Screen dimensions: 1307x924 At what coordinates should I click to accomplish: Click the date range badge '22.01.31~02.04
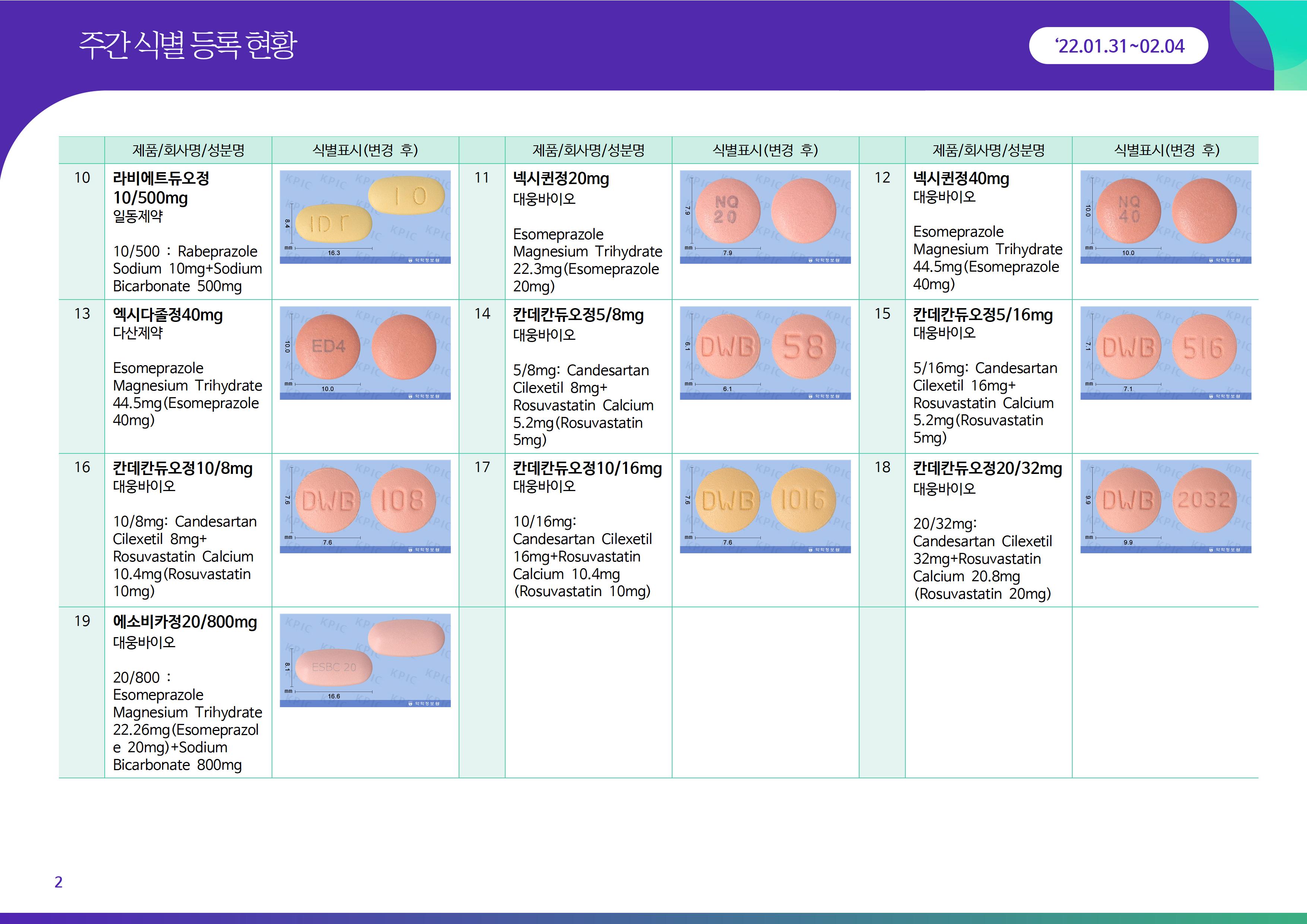pyautogui.click(x=1118, y=45)
